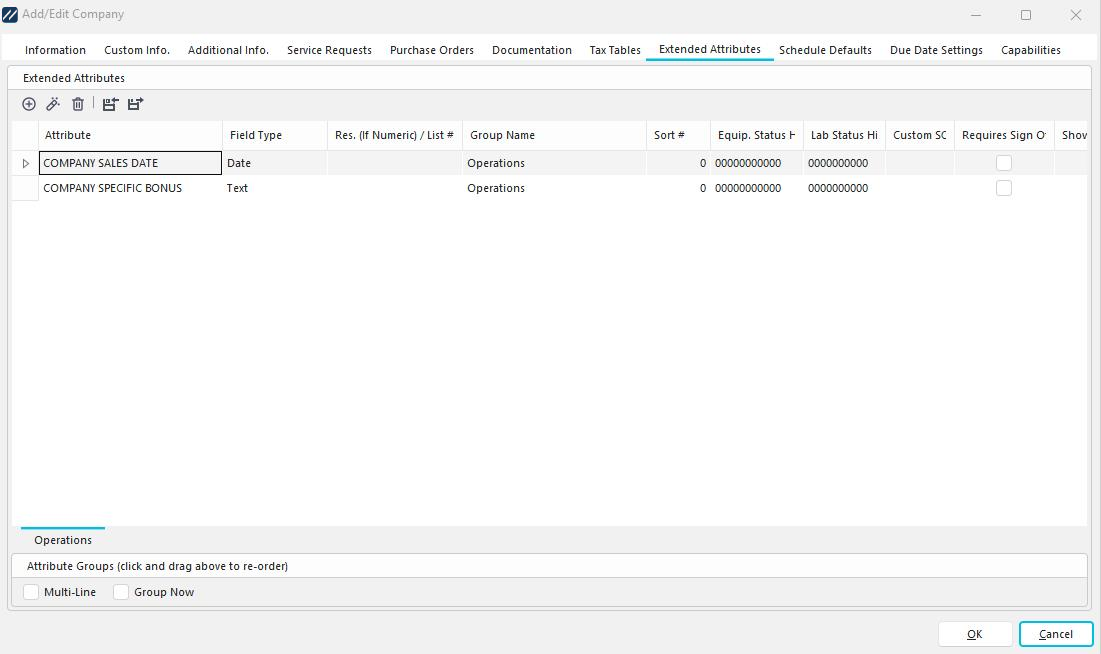Open the Additional Info. tab
The height and width of the screenshot is (654, 1101).
pyautogui.click(x=228, y=50)
